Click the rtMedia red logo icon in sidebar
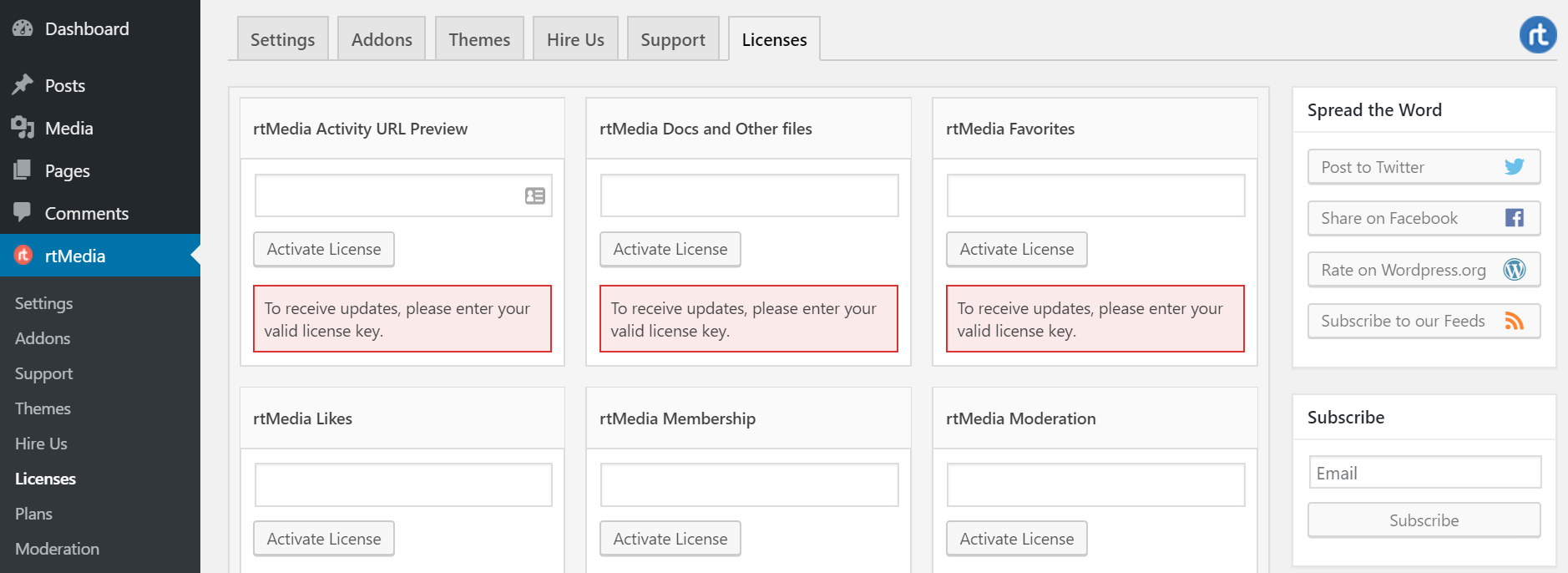The image size is (1568, 573). [23, 256]
